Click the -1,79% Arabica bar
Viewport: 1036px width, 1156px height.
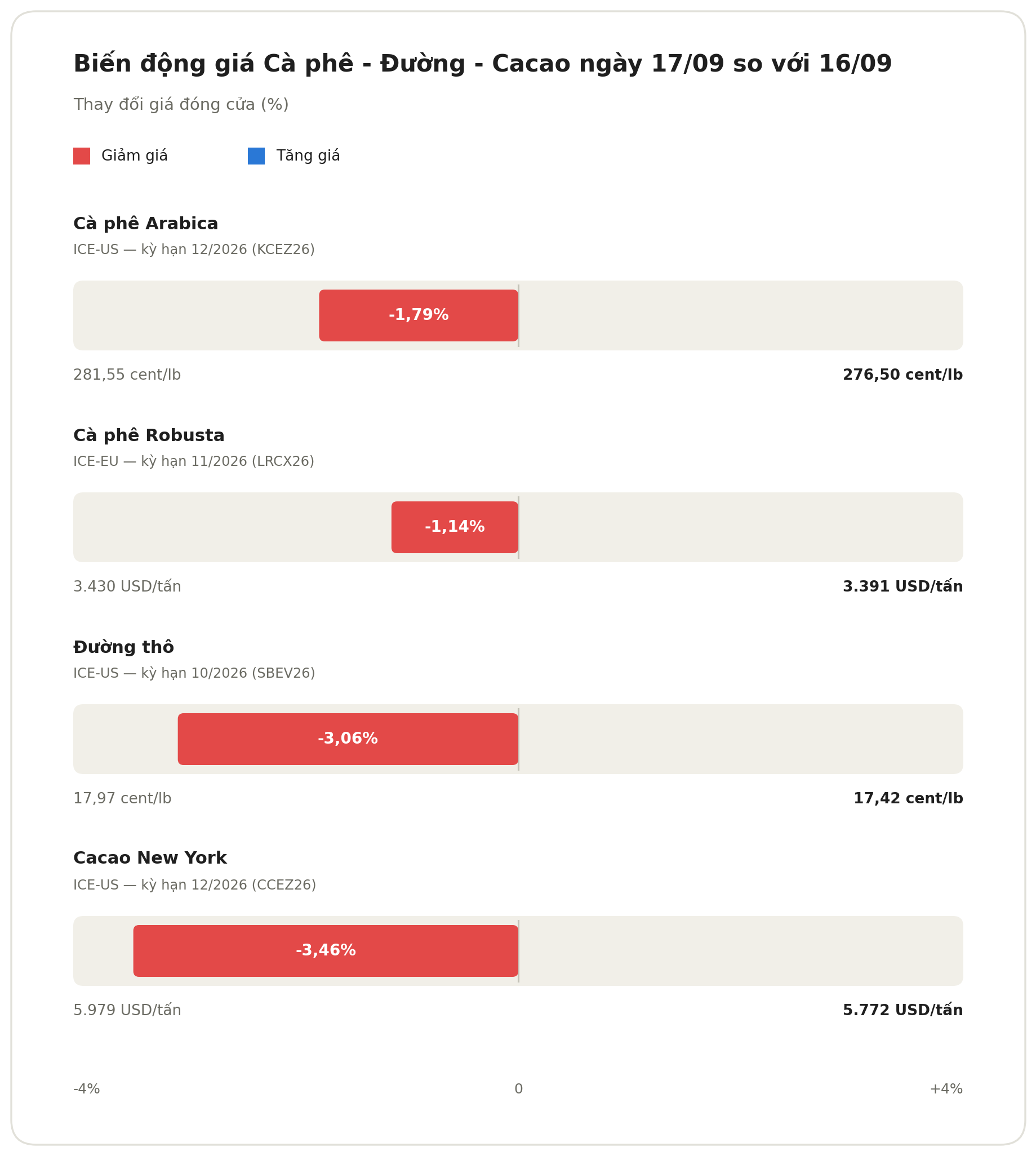click(419, 315)
